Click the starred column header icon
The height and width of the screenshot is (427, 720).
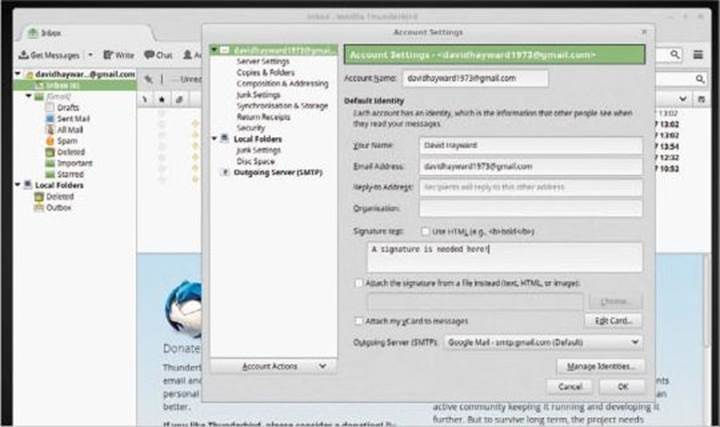(x=162, y=99)
